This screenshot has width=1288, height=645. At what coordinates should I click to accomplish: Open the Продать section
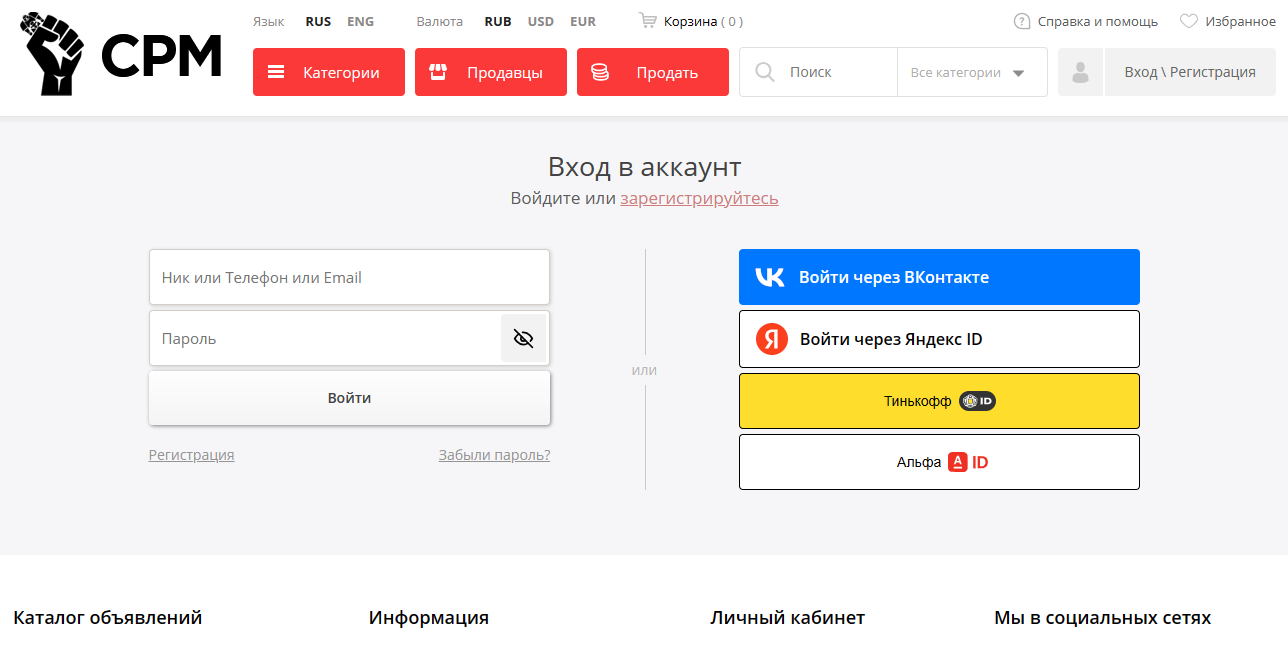[653, 72]
